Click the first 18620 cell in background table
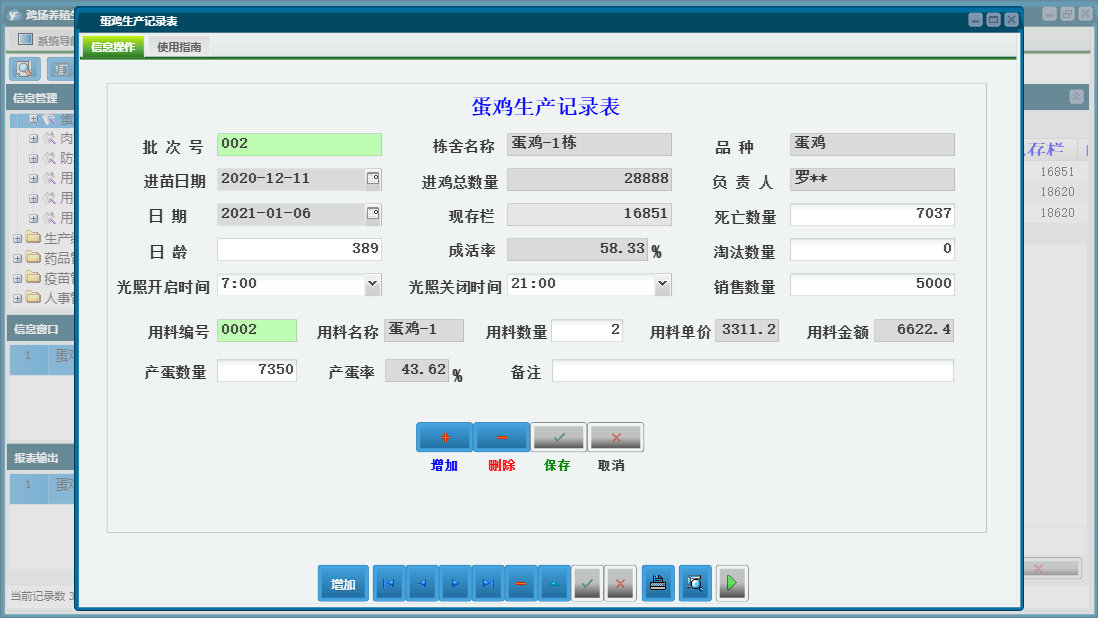Screen dimensions: 1098x618 click(x=1057, y=192)
